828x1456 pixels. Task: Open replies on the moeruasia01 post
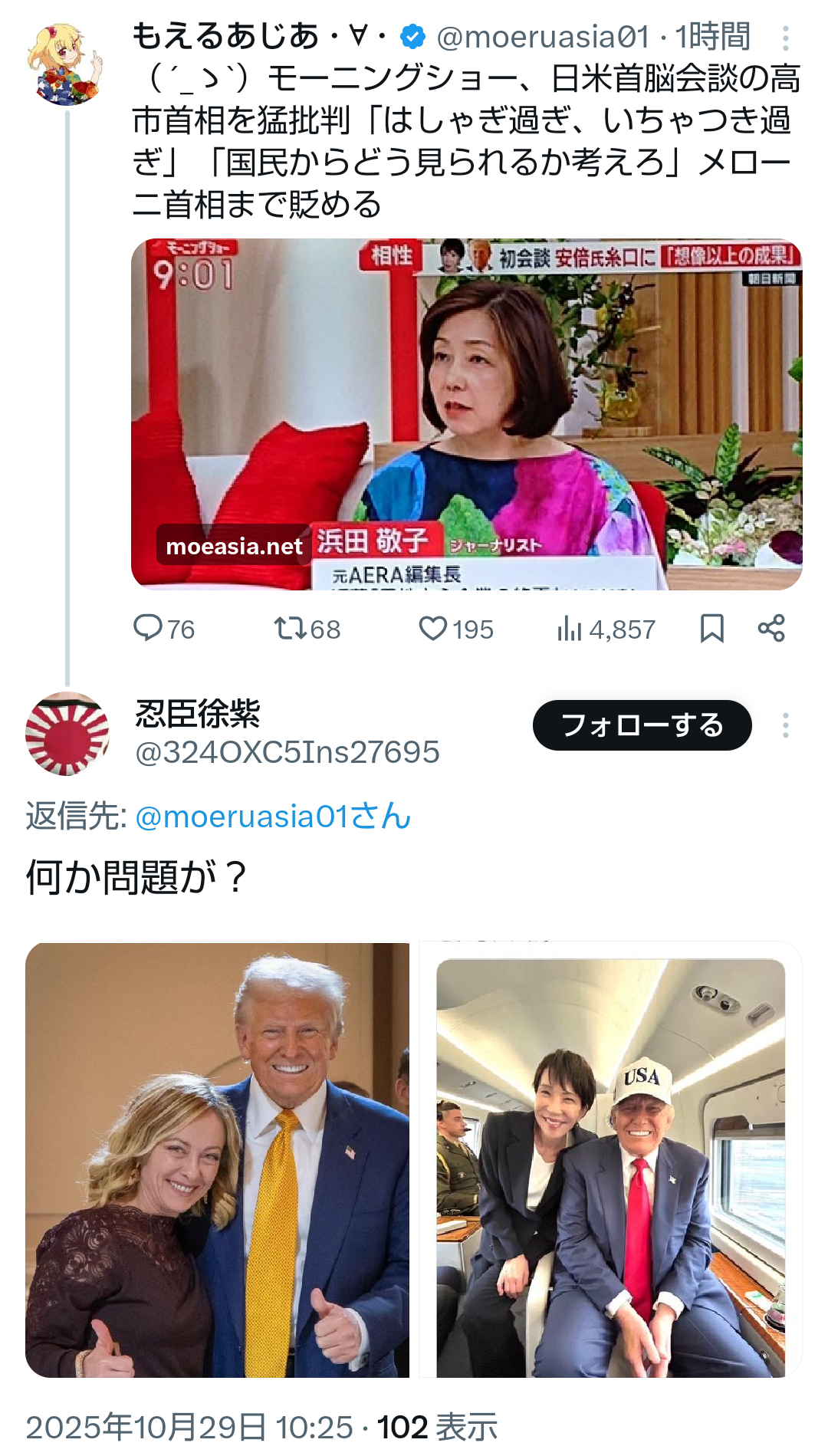(164, 629)
